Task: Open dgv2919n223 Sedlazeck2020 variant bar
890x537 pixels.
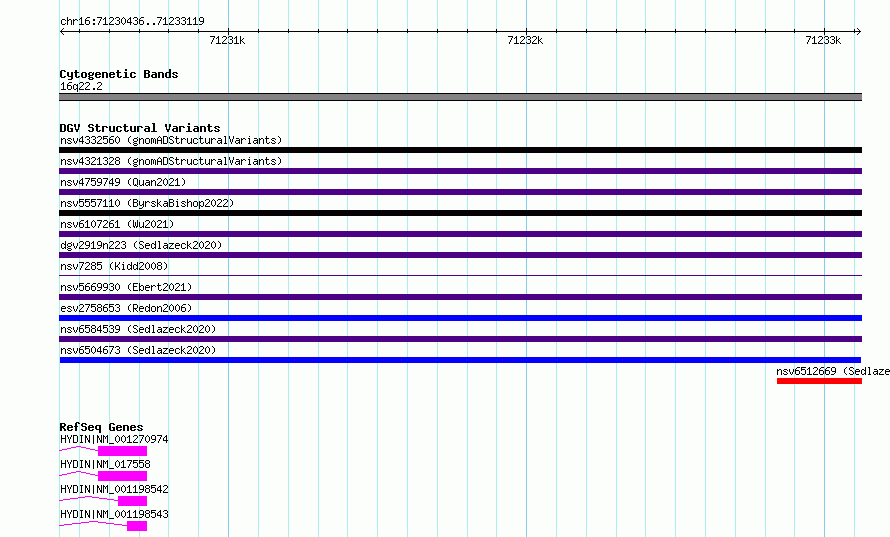Action: [460, 255]
